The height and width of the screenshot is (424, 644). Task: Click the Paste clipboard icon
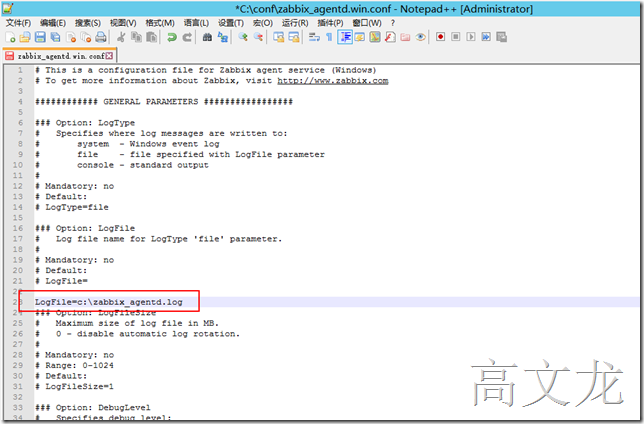152,37
